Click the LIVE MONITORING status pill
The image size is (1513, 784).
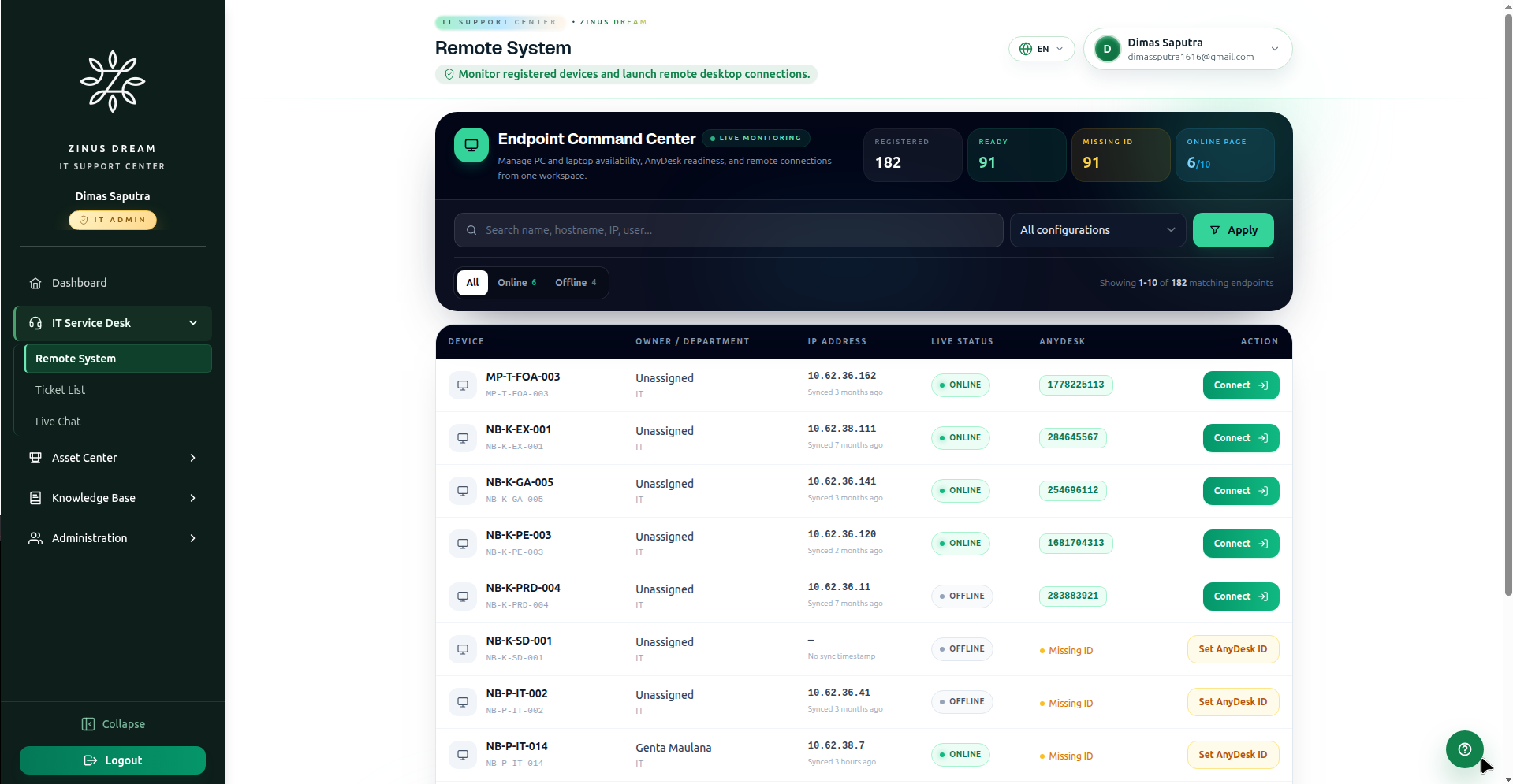755,138
